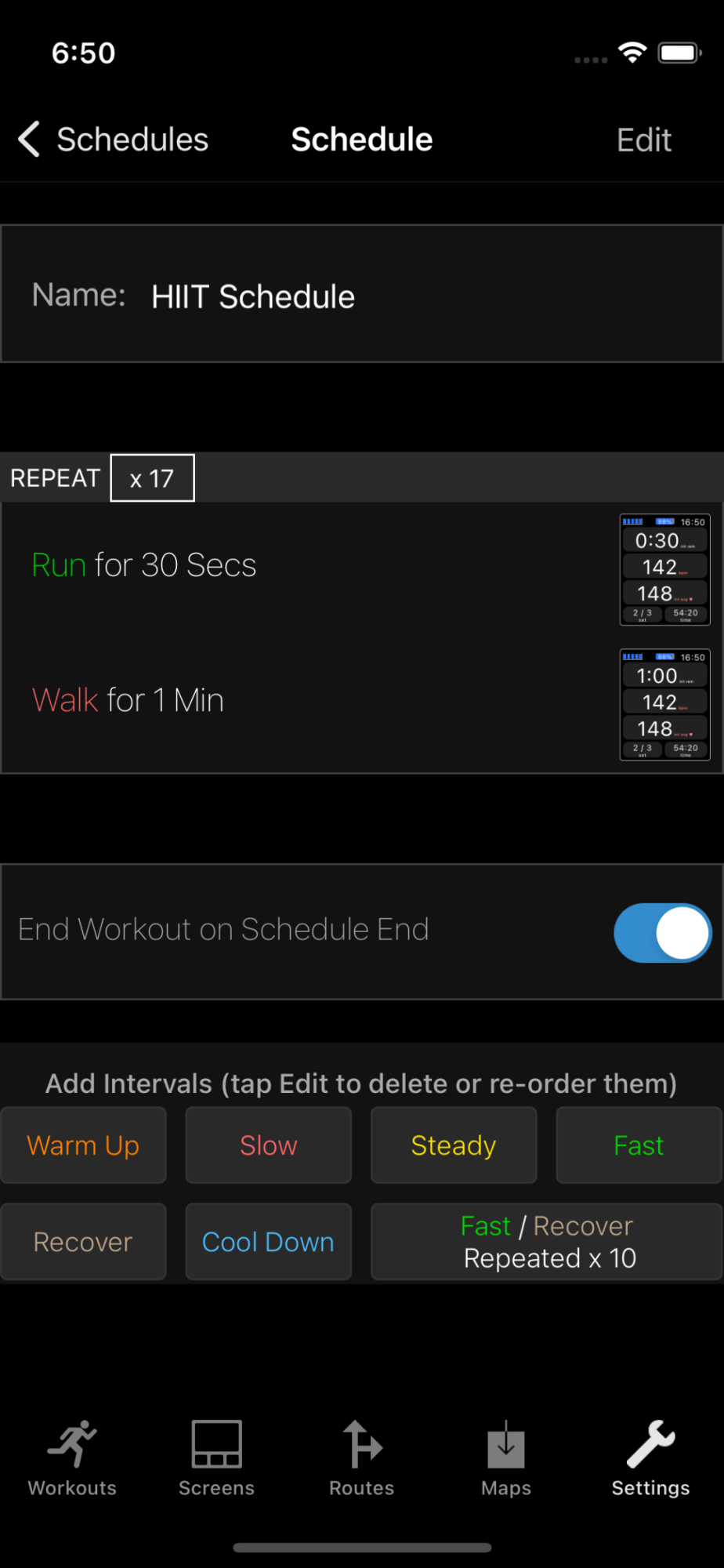Add a Slow interval
The height and width of the screenshot is (1568, 724).
[268, 1145]
